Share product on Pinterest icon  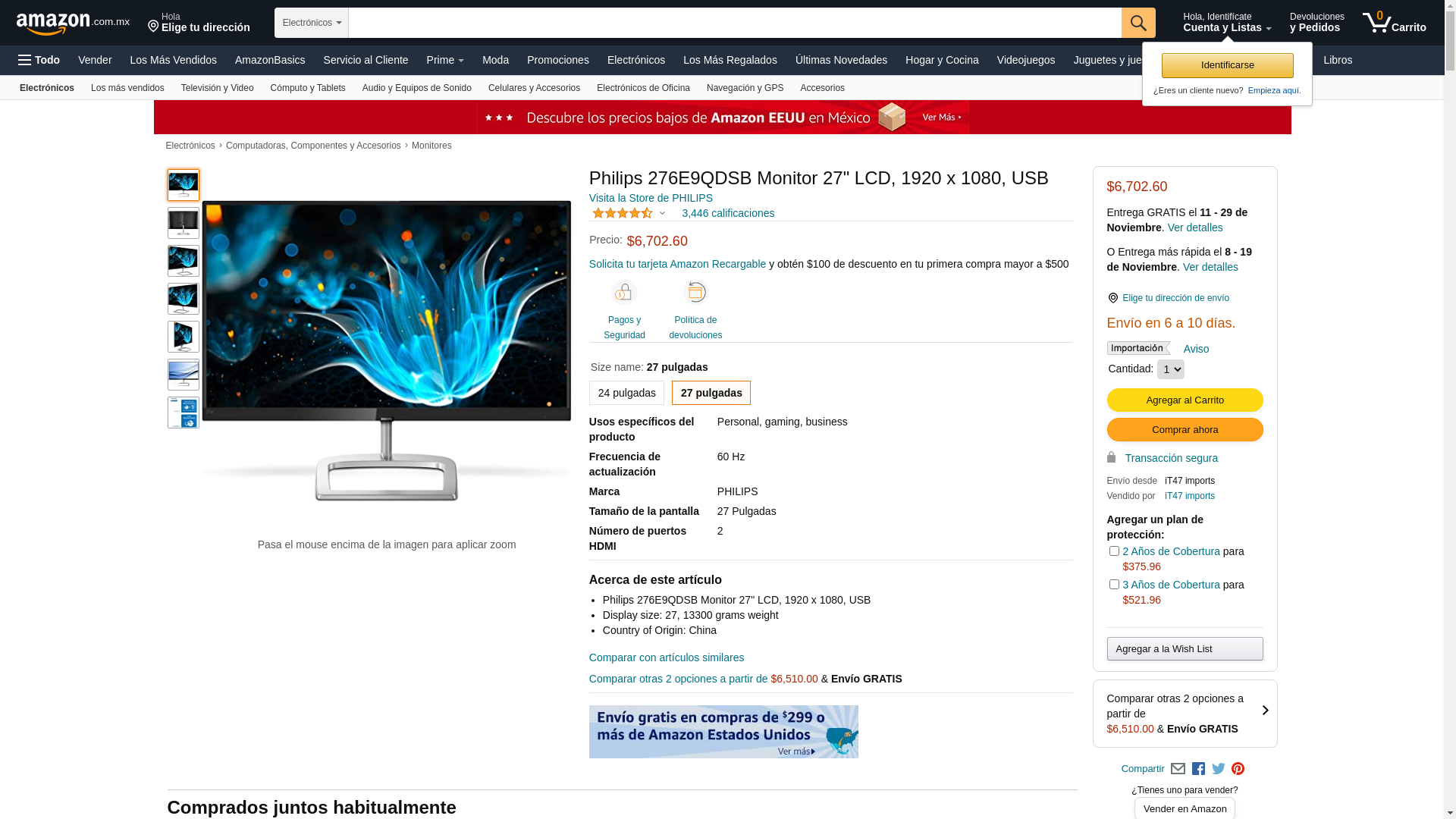click(1238, 769)
